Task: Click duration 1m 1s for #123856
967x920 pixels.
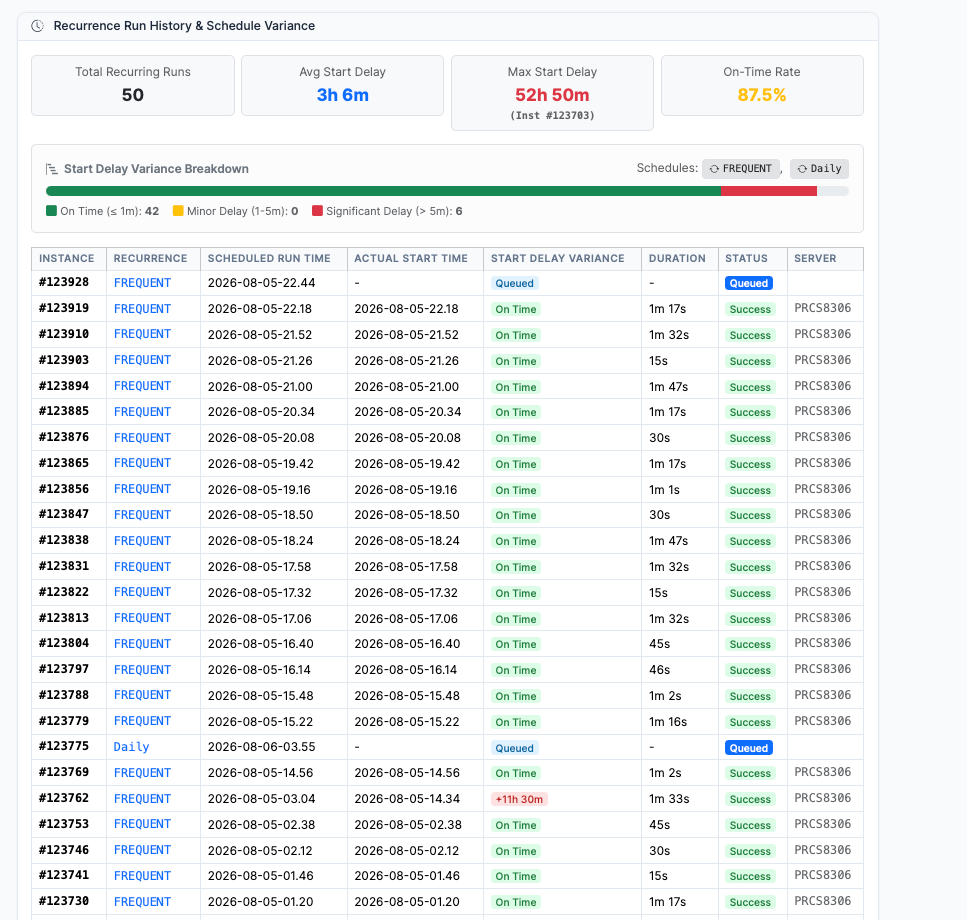Action: (x=664, y=490)
